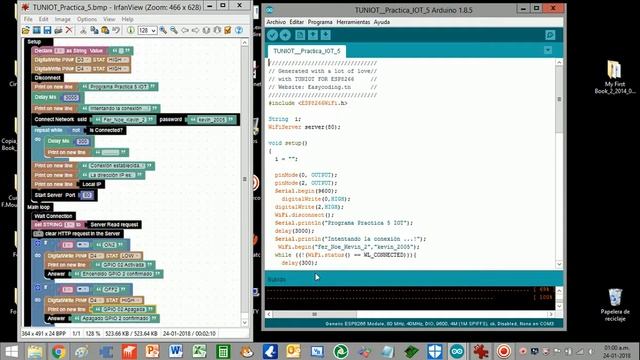
Task: Open Chrome from taskbar
Action: [58, 351]
